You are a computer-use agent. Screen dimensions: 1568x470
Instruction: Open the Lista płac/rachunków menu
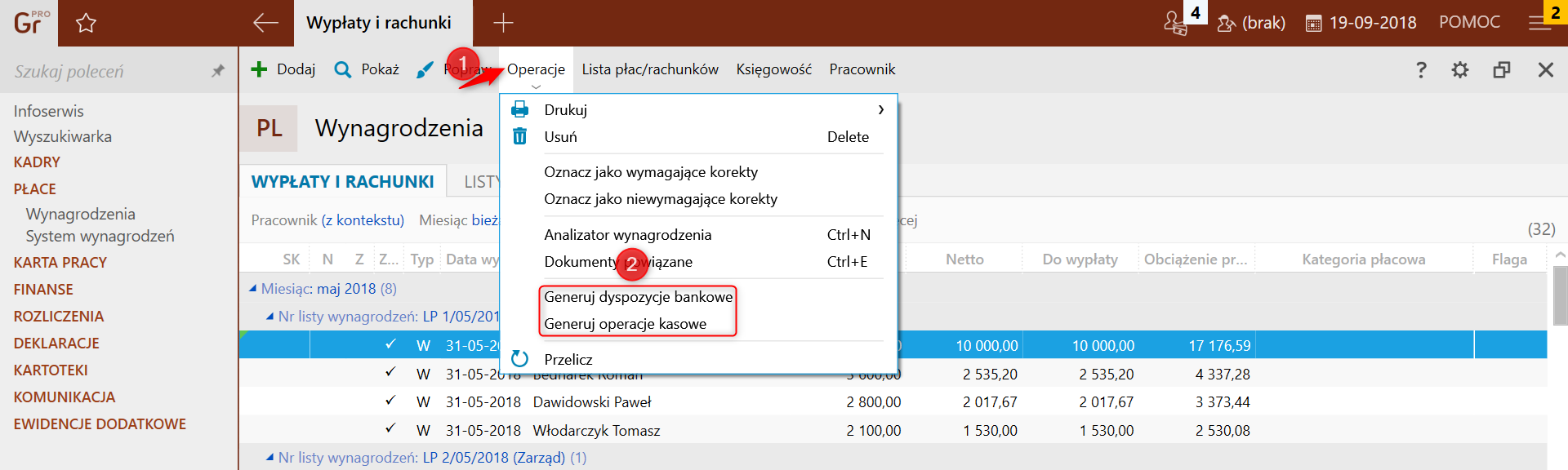(650, 69)
